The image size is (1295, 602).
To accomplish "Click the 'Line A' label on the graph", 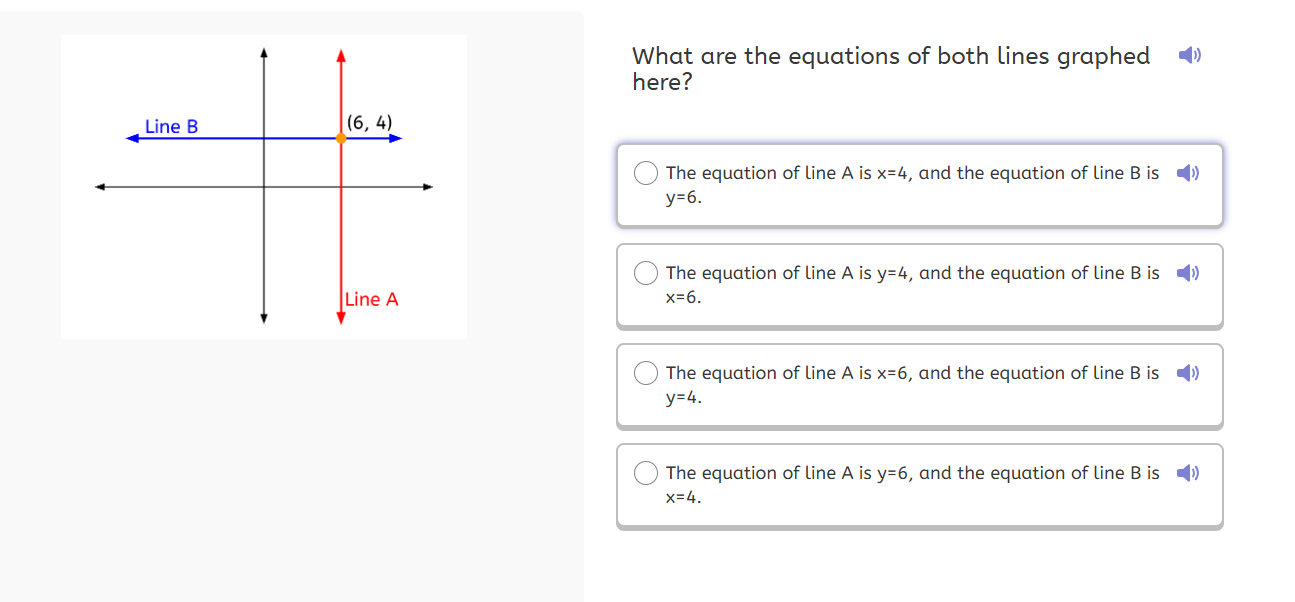I will 371,299.
